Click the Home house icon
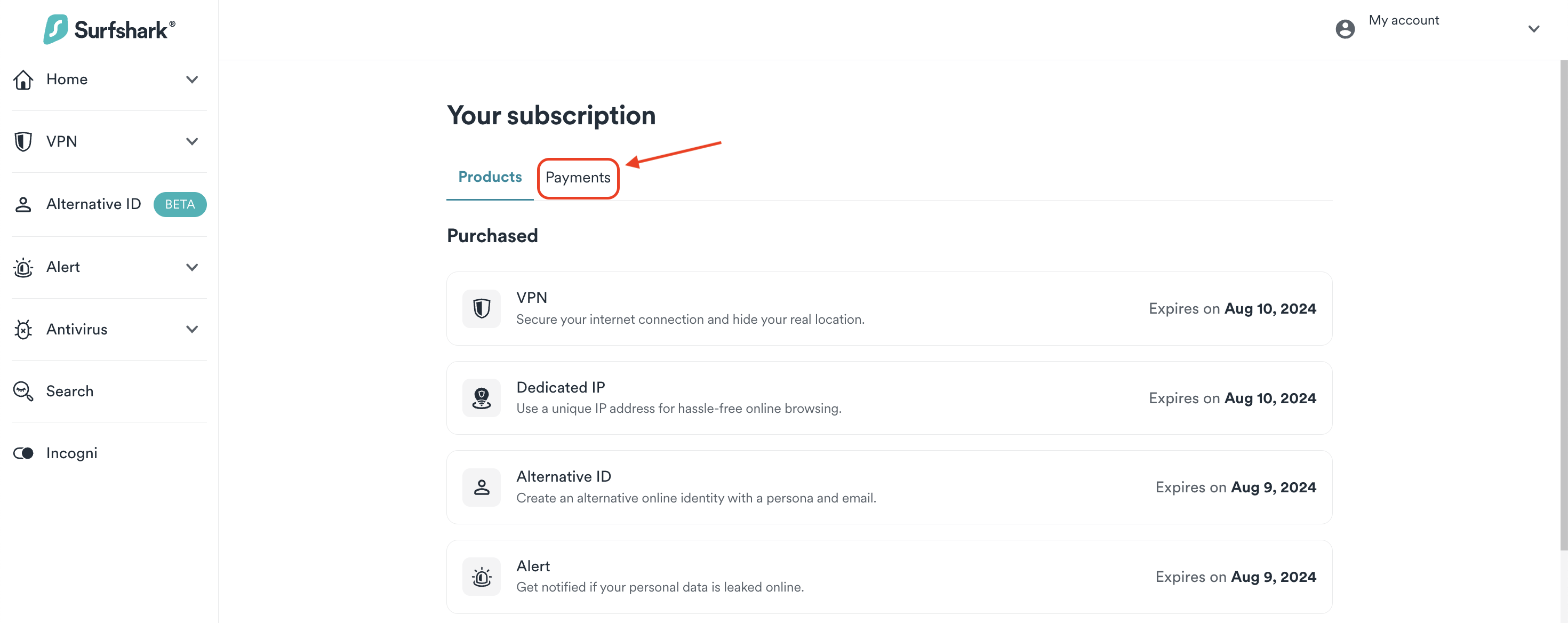The image size is (1568, 623). 23,80
